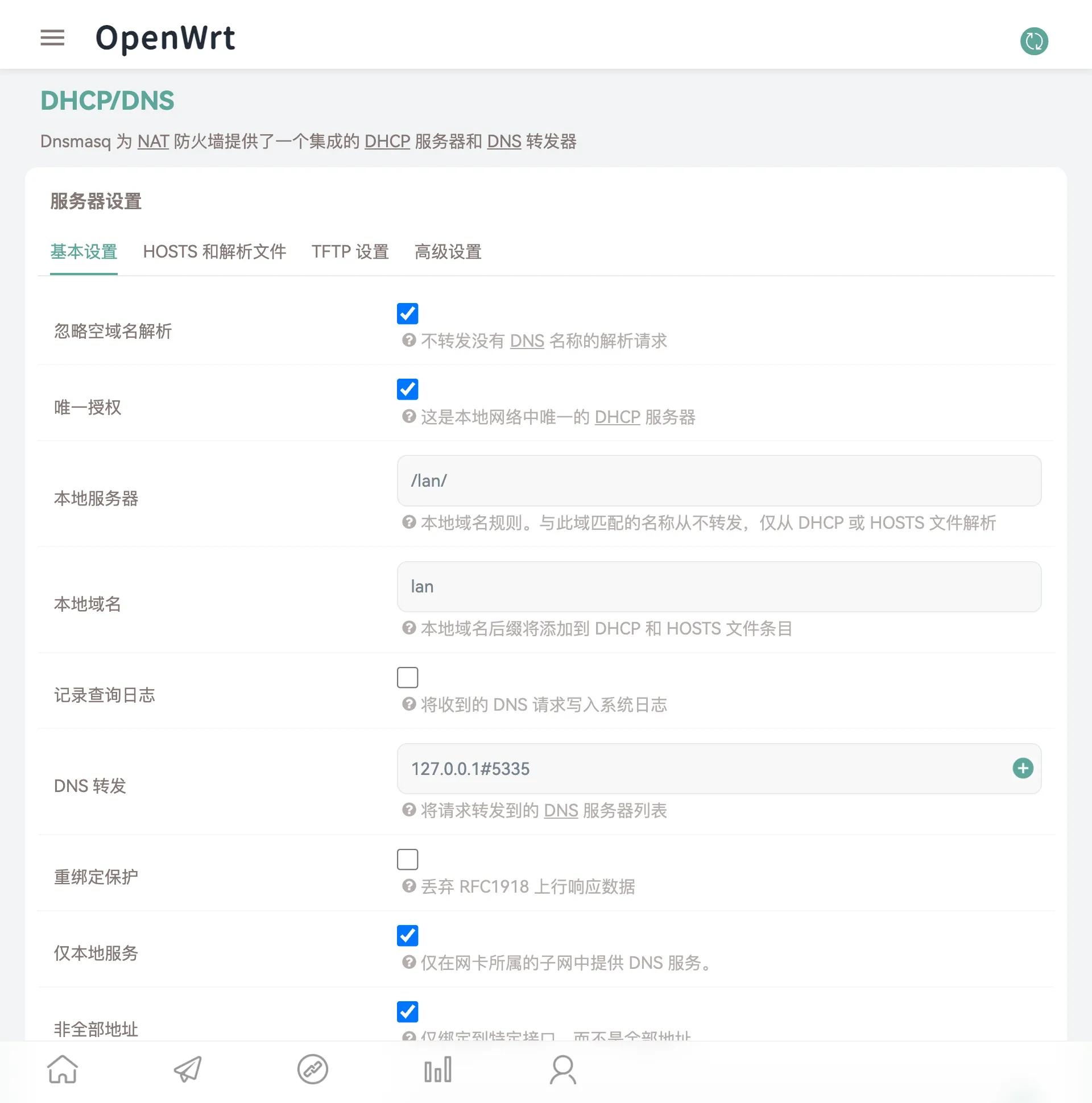The height and width of the screenshot is (1103, 1092).
Task: Click the 记录查询日志 label
Action: [x=105, y=695]
